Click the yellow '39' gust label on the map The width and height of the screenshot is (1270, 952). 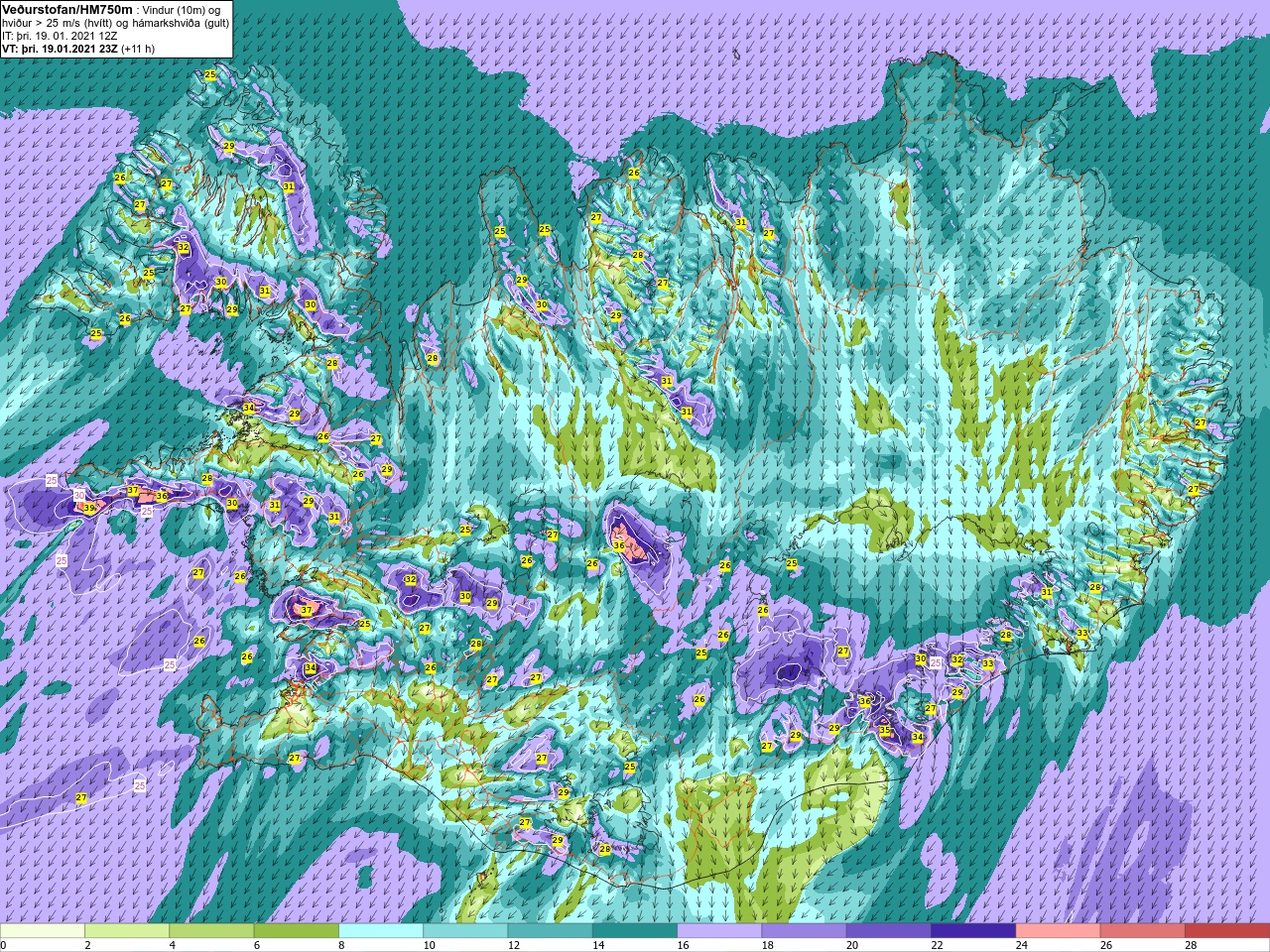tap(88, 508)
